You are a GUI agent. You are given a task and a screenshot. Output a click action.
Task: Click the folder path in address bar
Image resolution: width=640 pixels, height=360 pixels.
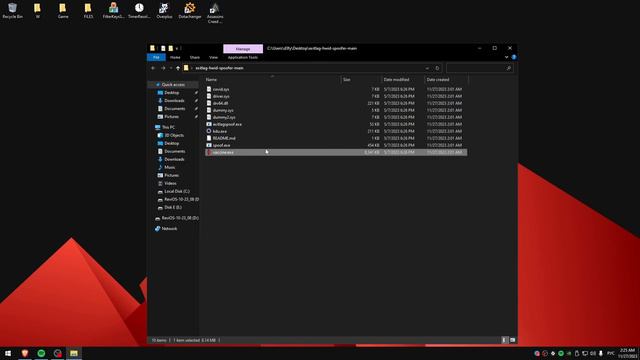220,68
